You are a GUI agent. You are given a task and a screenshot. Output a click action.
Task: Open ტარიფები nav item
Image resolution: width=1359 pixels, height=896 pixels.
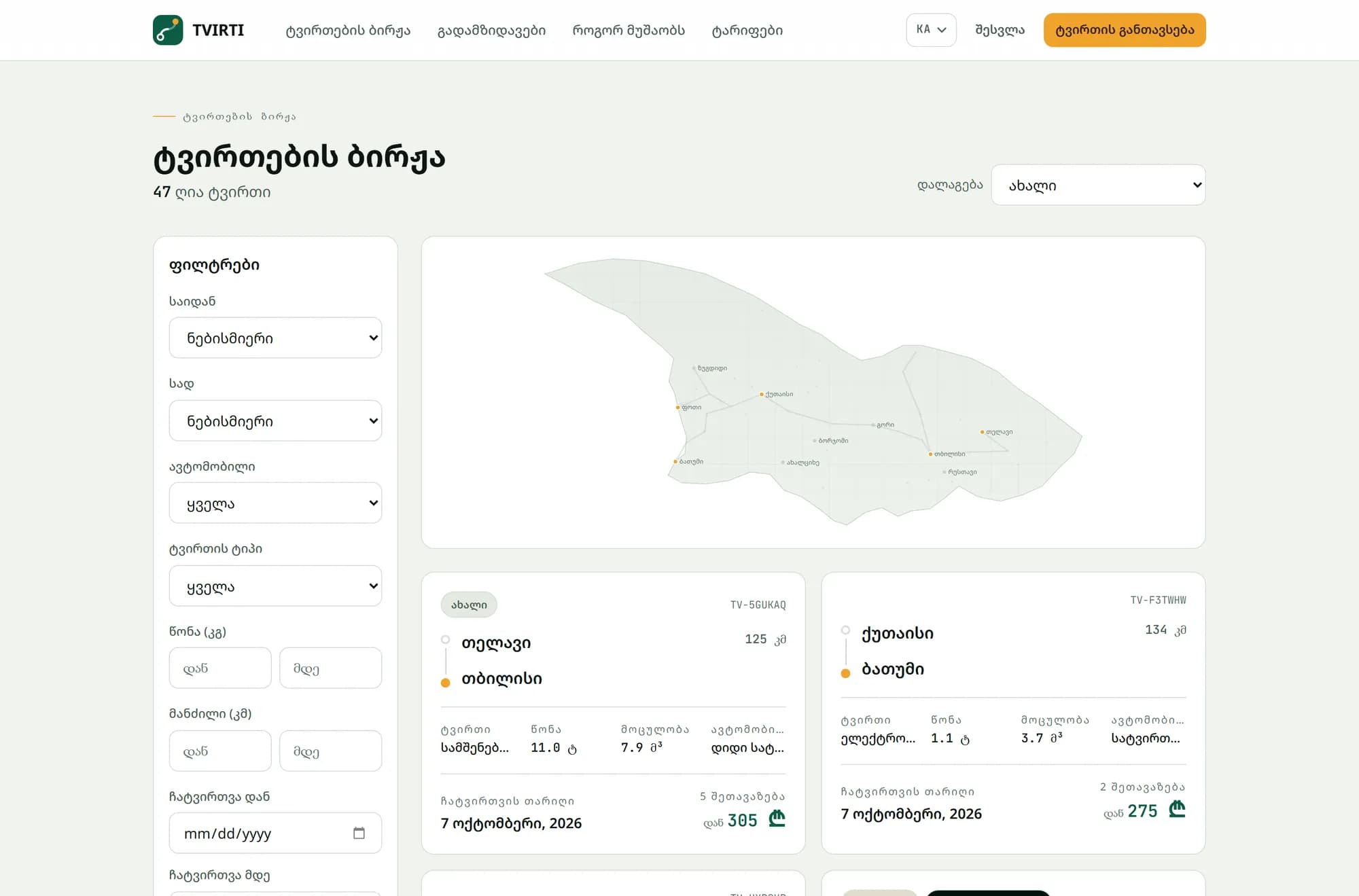coord(747,31)
